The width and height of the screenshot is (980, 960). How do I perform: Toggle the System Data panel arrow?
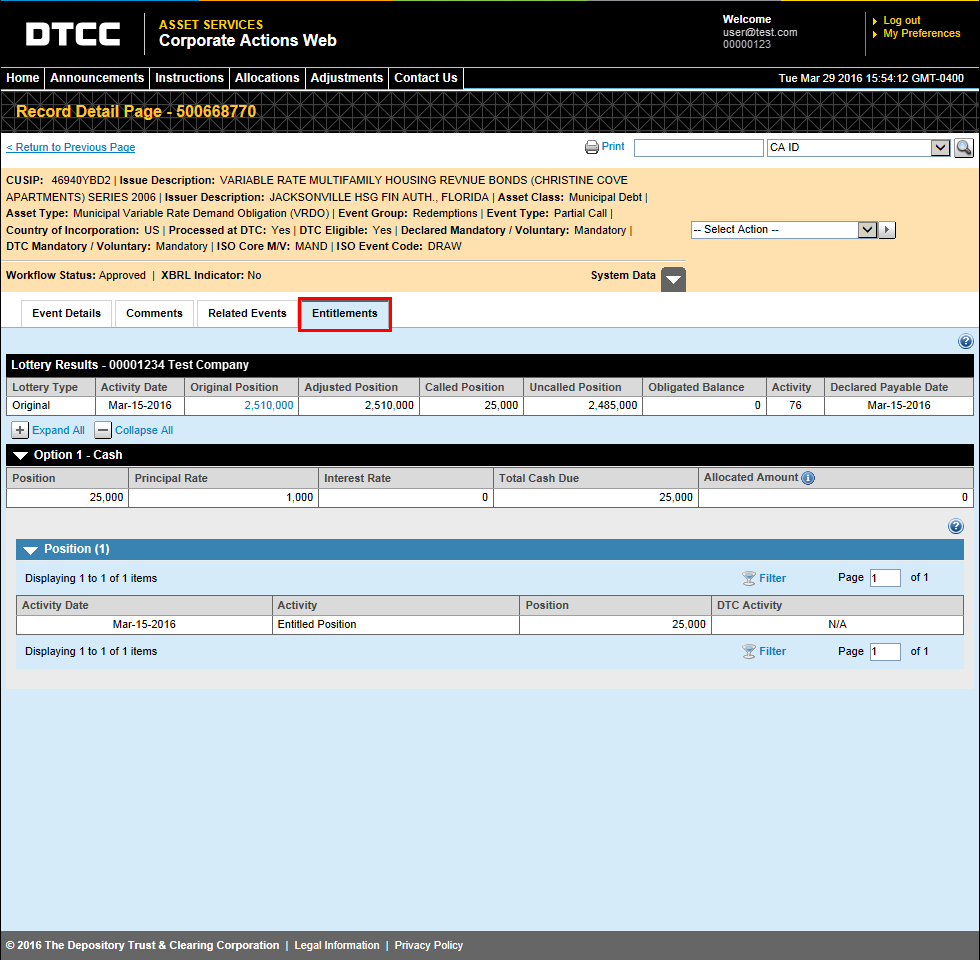pos(673,279)
